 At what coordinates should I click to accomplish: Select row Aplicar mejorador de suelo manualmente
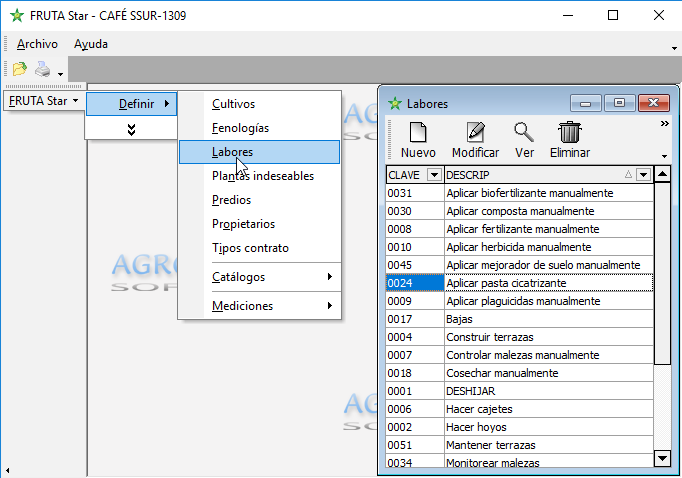tap(519, 265)
